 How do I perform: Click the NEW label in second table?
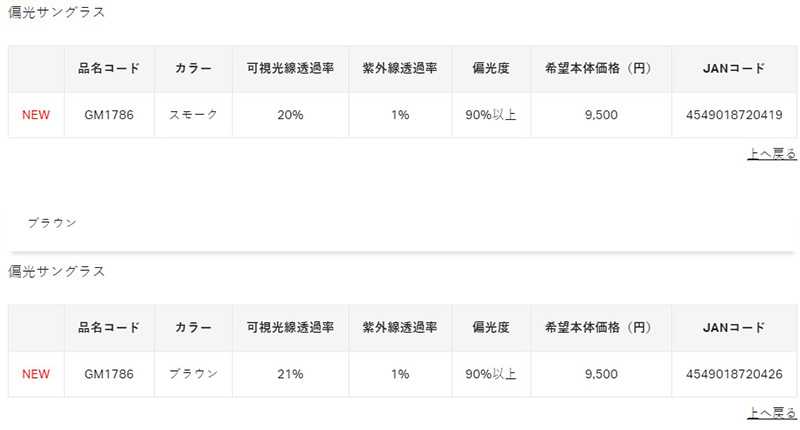[x=36, y=374]
